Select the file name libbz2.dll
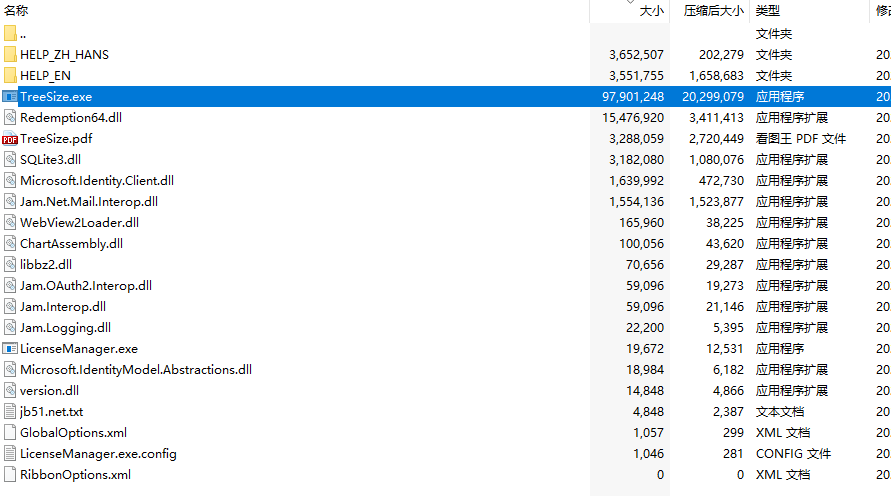The height and width of the screenshot is (496, 891). [x=45, y=265]
